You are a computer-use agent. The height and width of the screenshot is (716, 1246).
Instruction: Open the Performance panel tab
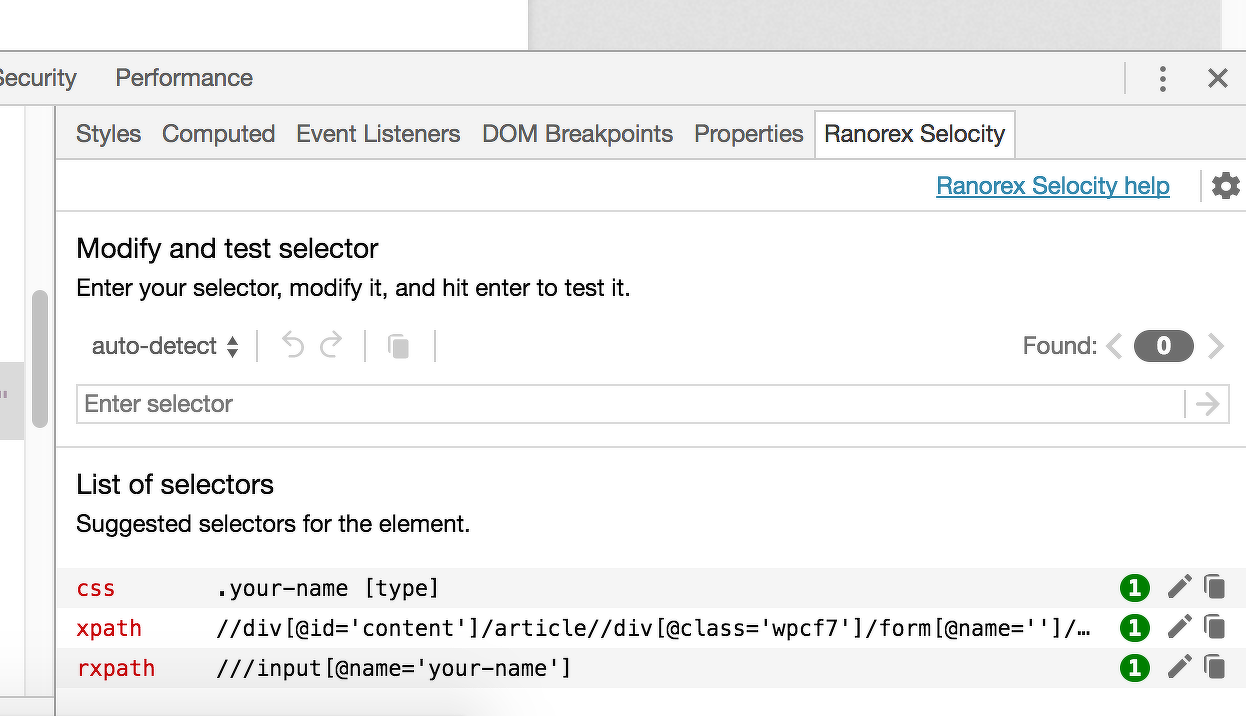click(184, 78)
